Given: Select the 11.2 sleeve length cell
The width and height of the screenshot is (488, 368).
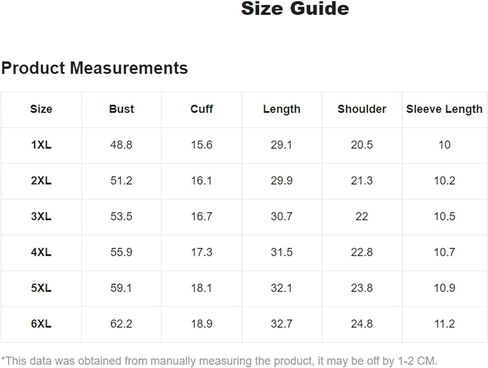Looking at the screenshot, I should pyautogui.click(x=444, y=324).
